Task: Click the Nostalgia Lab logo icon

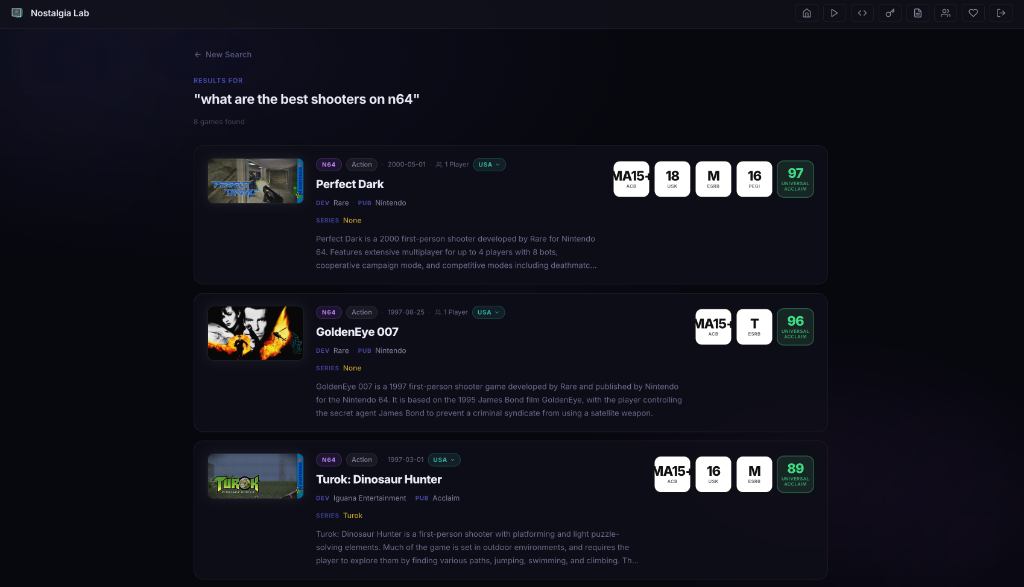Action: 17,13
